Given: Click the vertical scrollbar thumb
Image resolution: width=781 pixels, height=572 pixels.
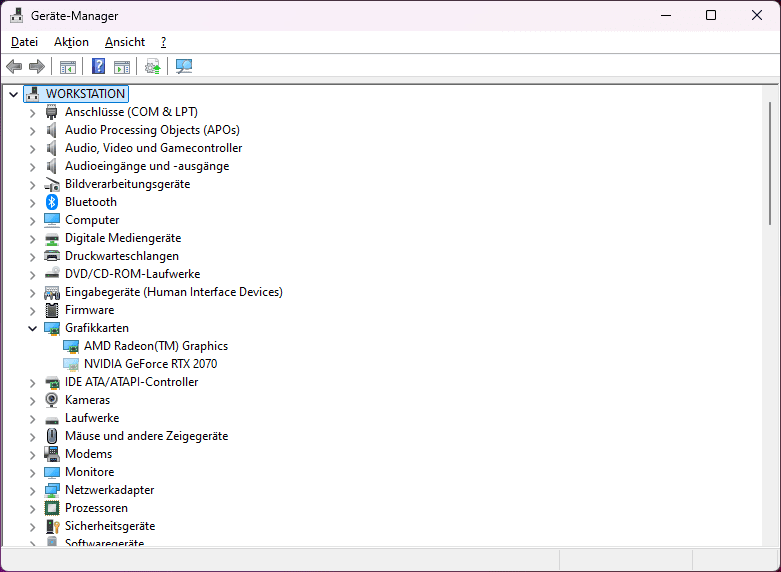Looking at the screenshot, I should click(770, 163).
